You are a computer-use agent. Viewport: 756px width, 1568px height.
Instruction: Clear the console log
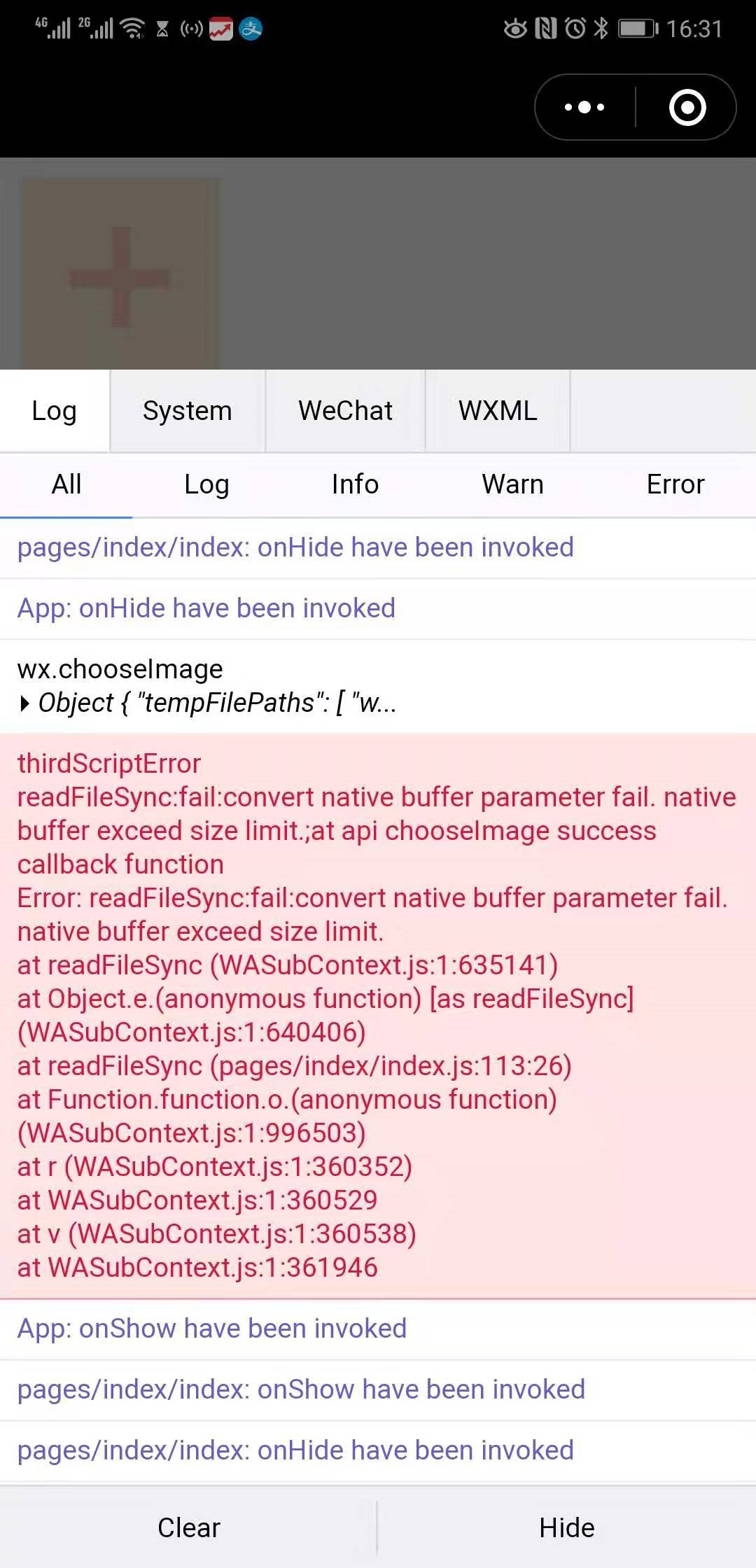[188, 1527]
